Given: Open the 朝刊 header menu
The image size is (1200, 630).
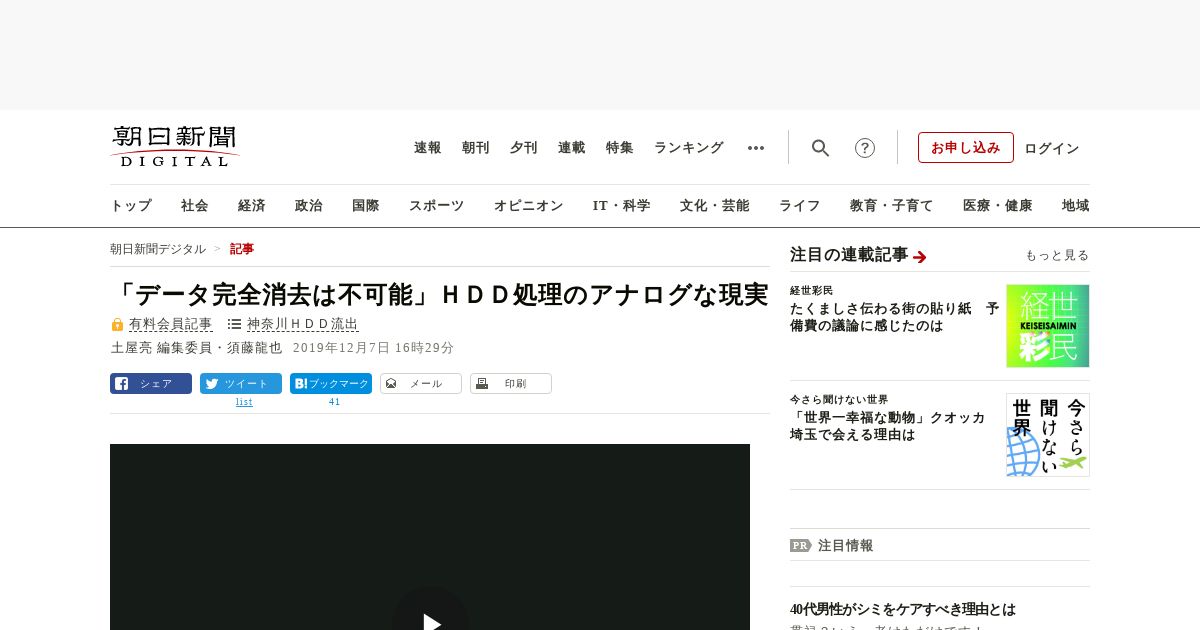Looking at the screenshot, I should pos(476,148).
